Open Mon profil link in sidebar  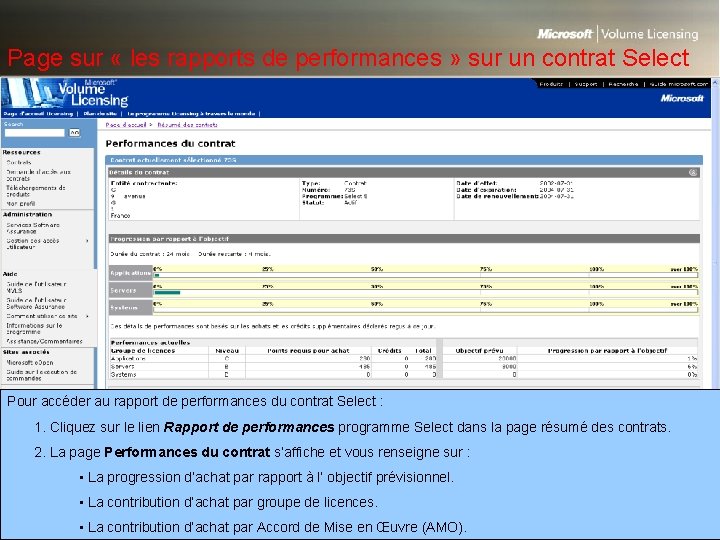[21, 203]
